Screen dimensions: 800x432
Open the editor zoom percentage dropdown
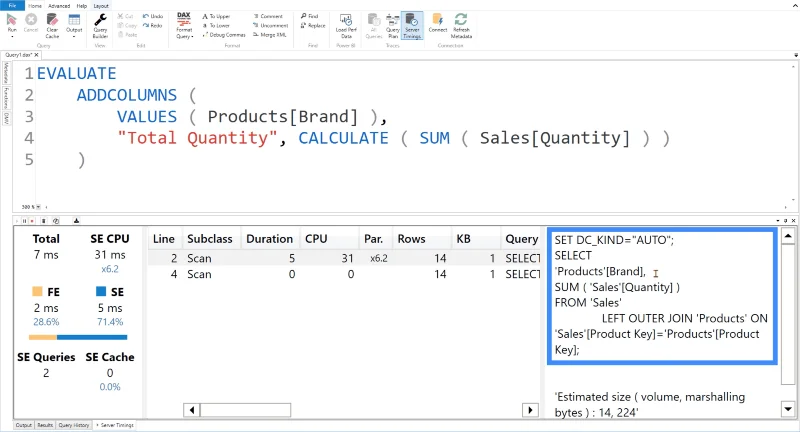(x=38, y=207)
